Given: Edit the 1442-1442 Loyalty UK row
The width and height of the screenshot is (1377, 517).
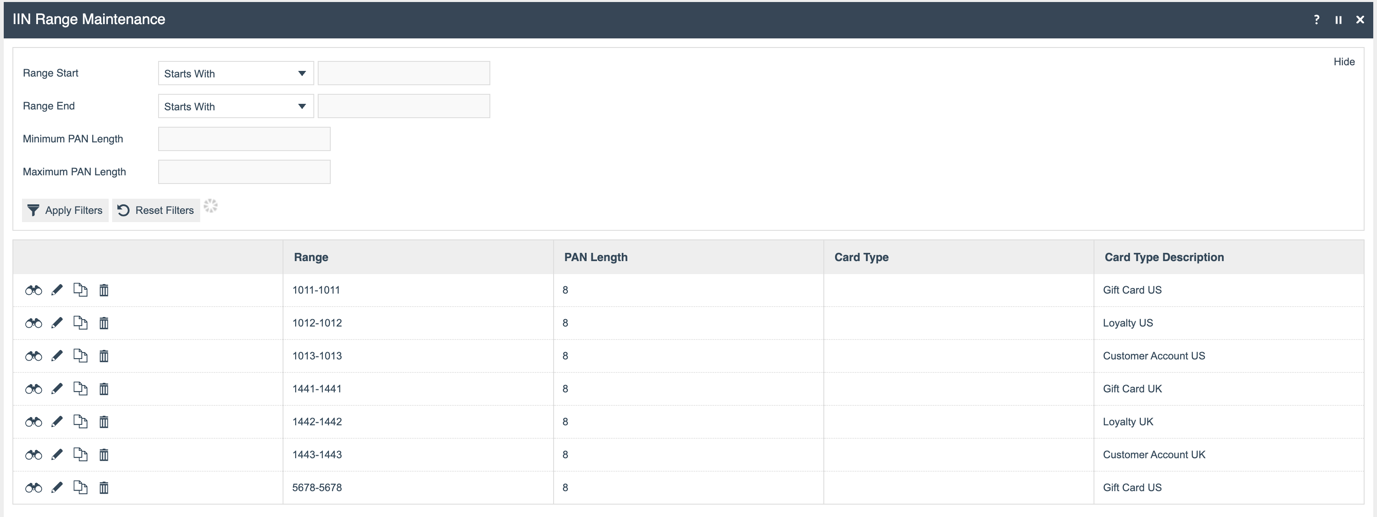Looking at the screenshot, I should [57, 422].
